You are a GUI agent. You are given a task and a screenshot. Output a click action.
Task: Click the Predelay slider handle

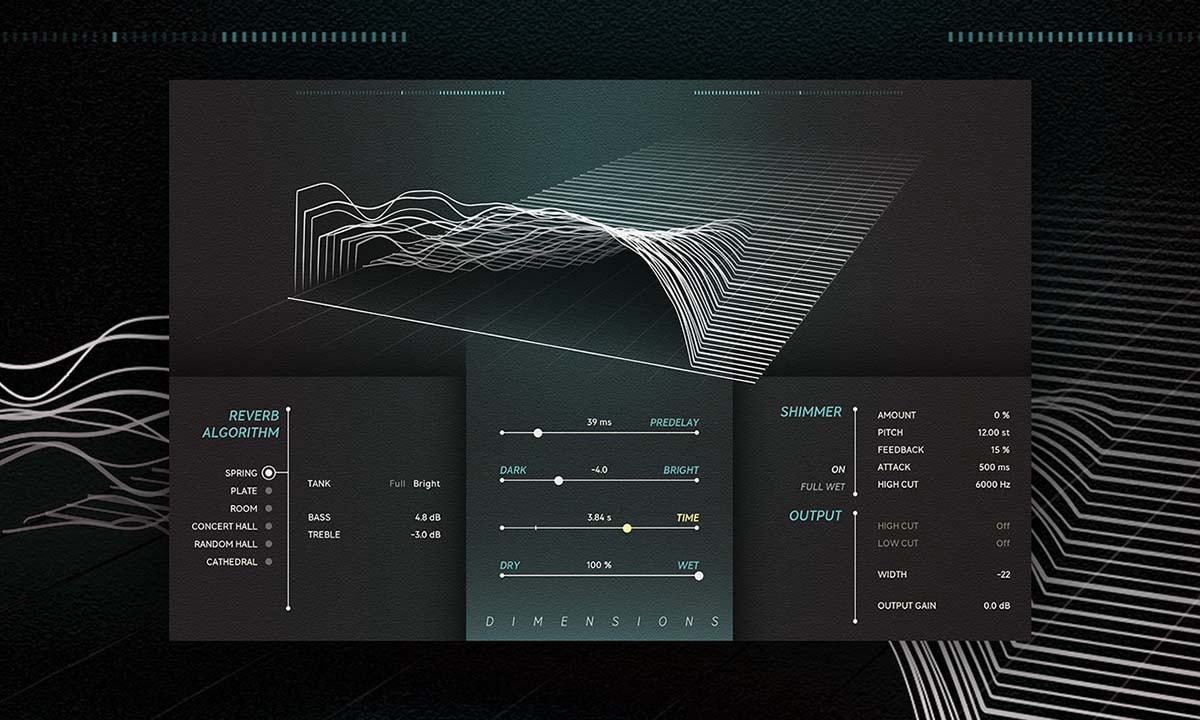[538, 433]
